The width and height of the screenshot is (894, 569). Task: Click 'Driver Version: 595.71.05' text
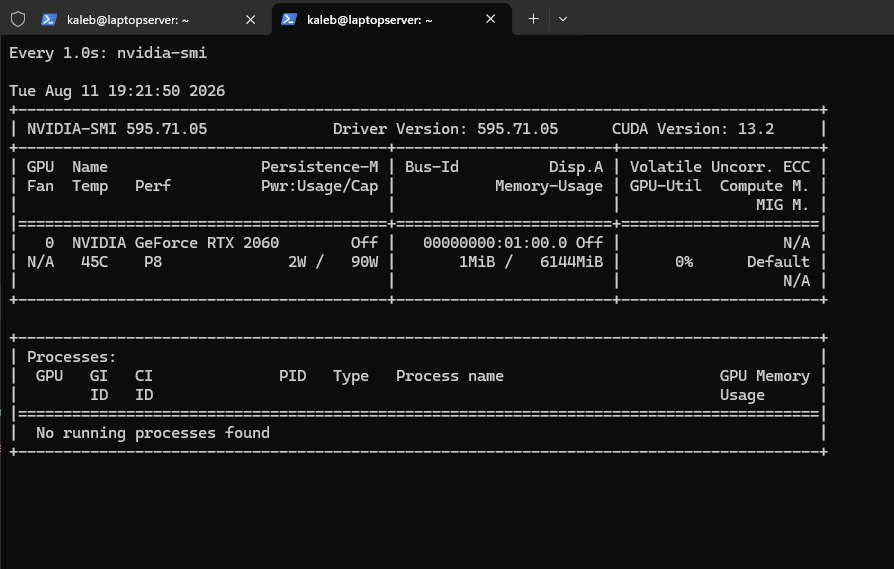(445, 129)
